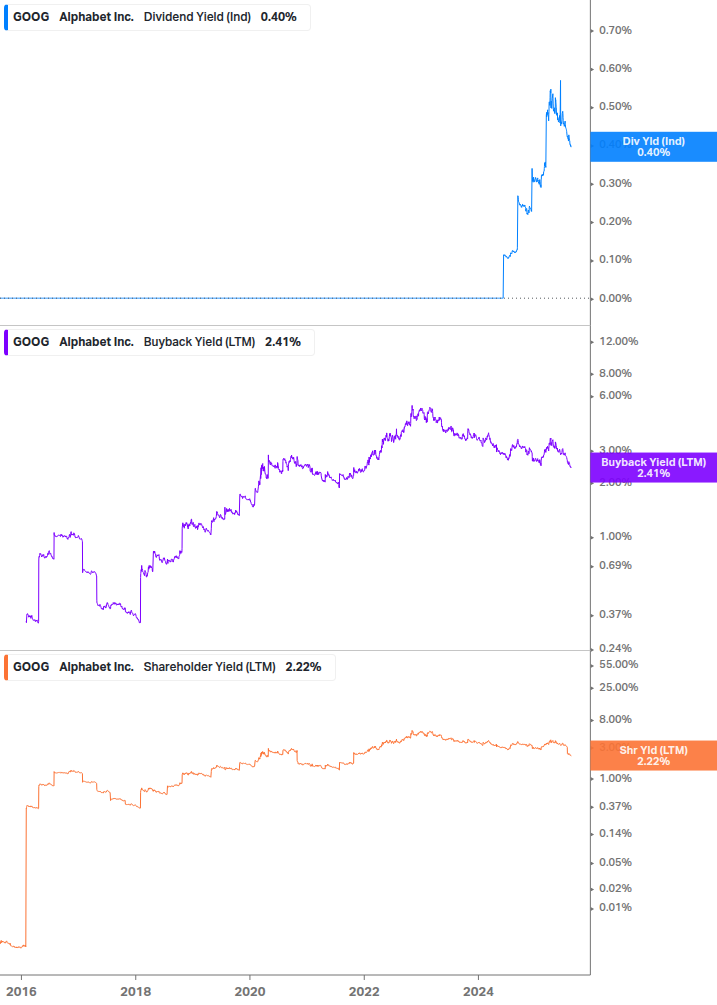Click the 0.05% tick on shareholder yield axis
The width and height of the screenshot is (717, 1005).
tap(615, 863)
